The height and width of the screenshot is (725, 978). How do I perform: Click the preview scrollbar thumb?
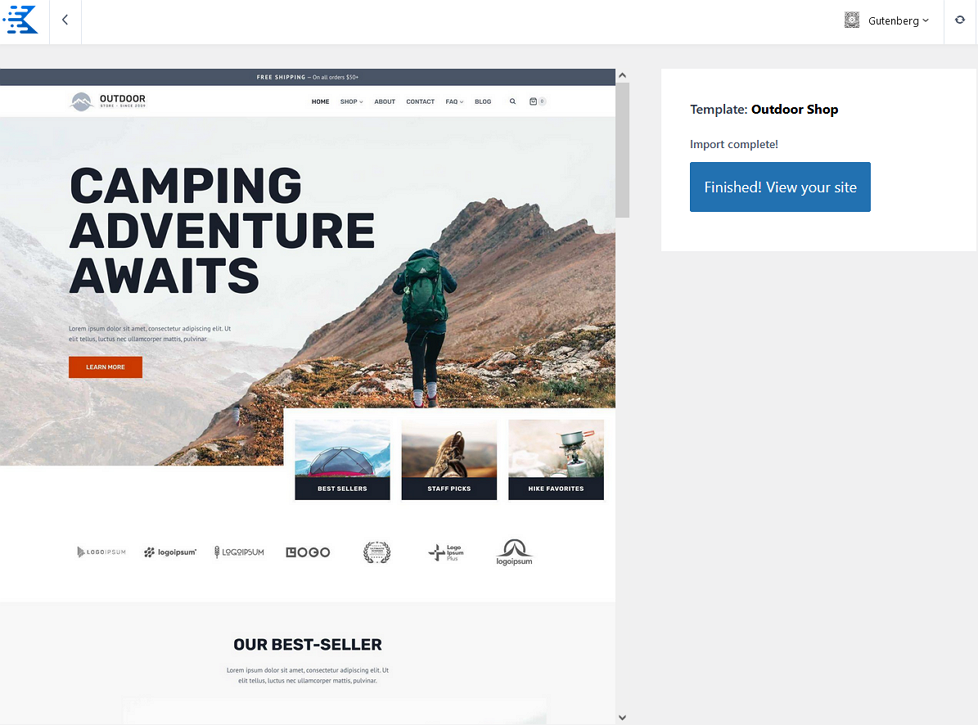tap(622, 150)
